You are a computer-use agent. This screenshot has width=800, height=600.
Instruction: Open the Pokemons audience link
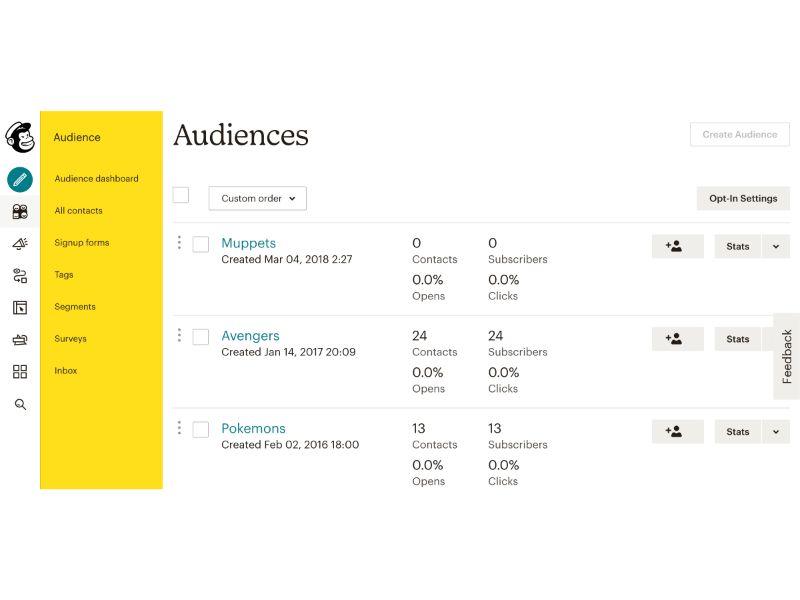click(253, 428)
